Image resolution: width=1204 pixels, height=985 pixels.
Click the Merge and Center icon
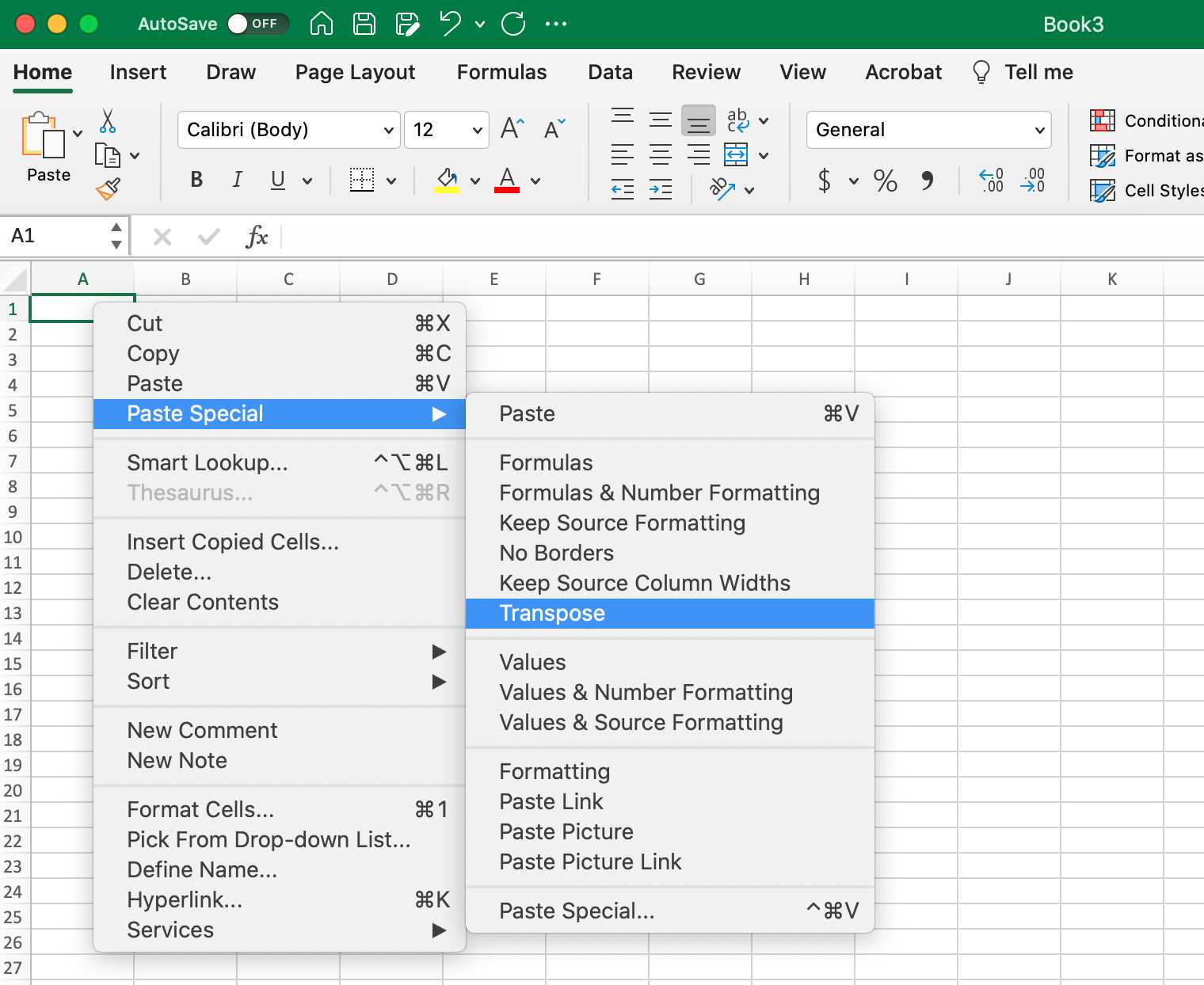click(x=736, y=154)
